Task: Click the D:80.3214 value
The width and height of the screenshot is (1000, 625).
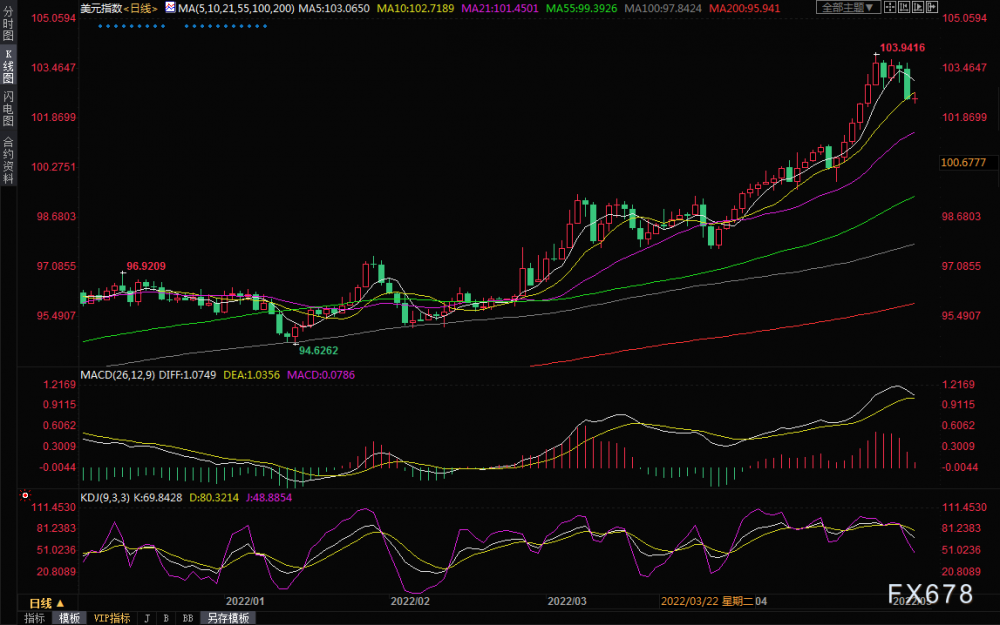Action: point(214,497)
